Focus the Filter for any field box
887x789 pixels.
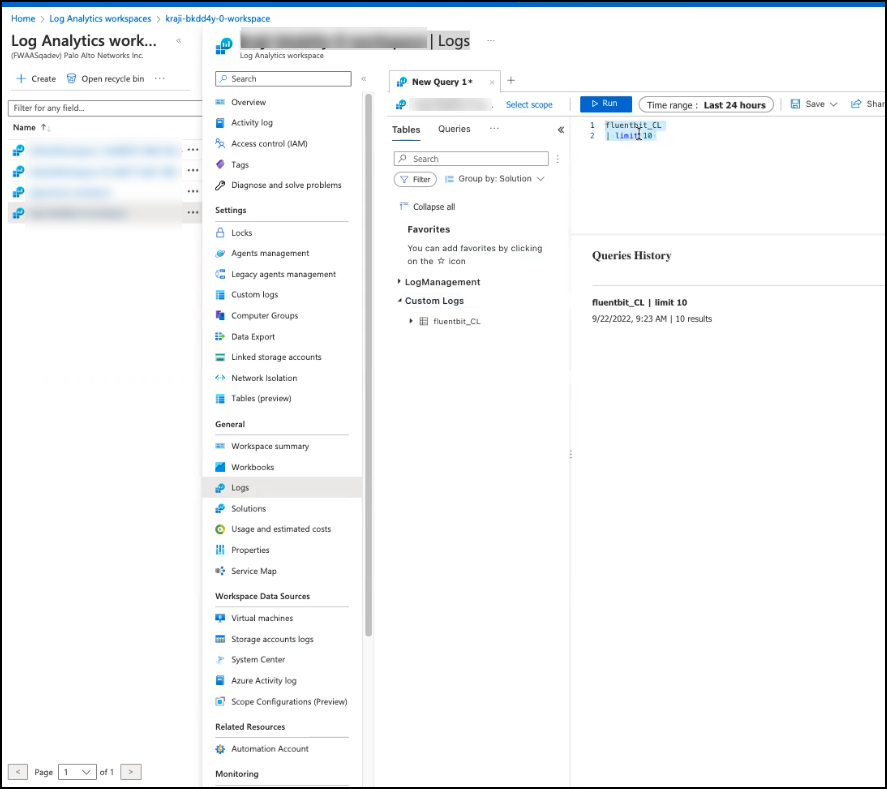click(x=105, y=108)
